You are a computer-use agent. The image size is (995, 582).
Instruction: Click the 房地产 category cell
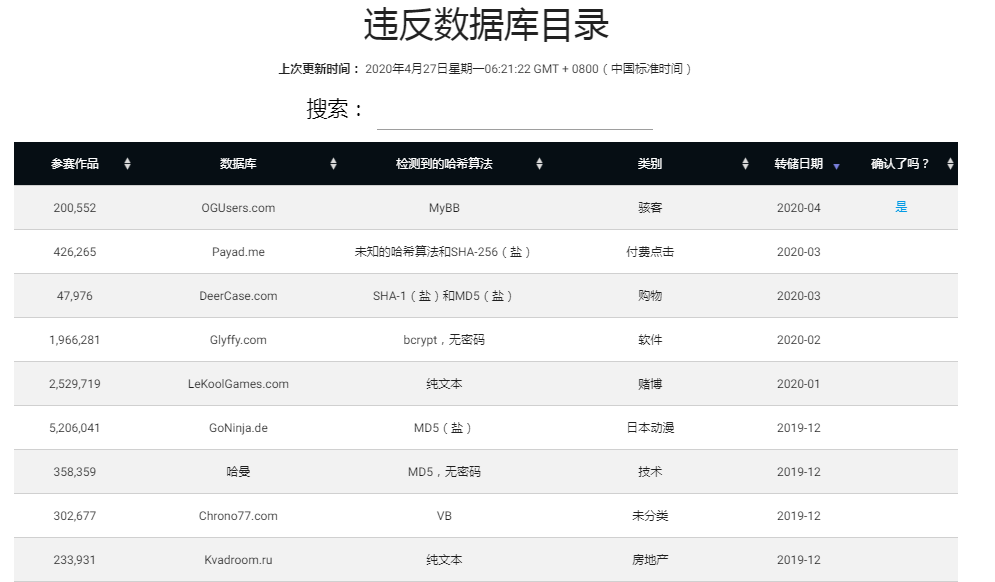(x=650, y=560)
